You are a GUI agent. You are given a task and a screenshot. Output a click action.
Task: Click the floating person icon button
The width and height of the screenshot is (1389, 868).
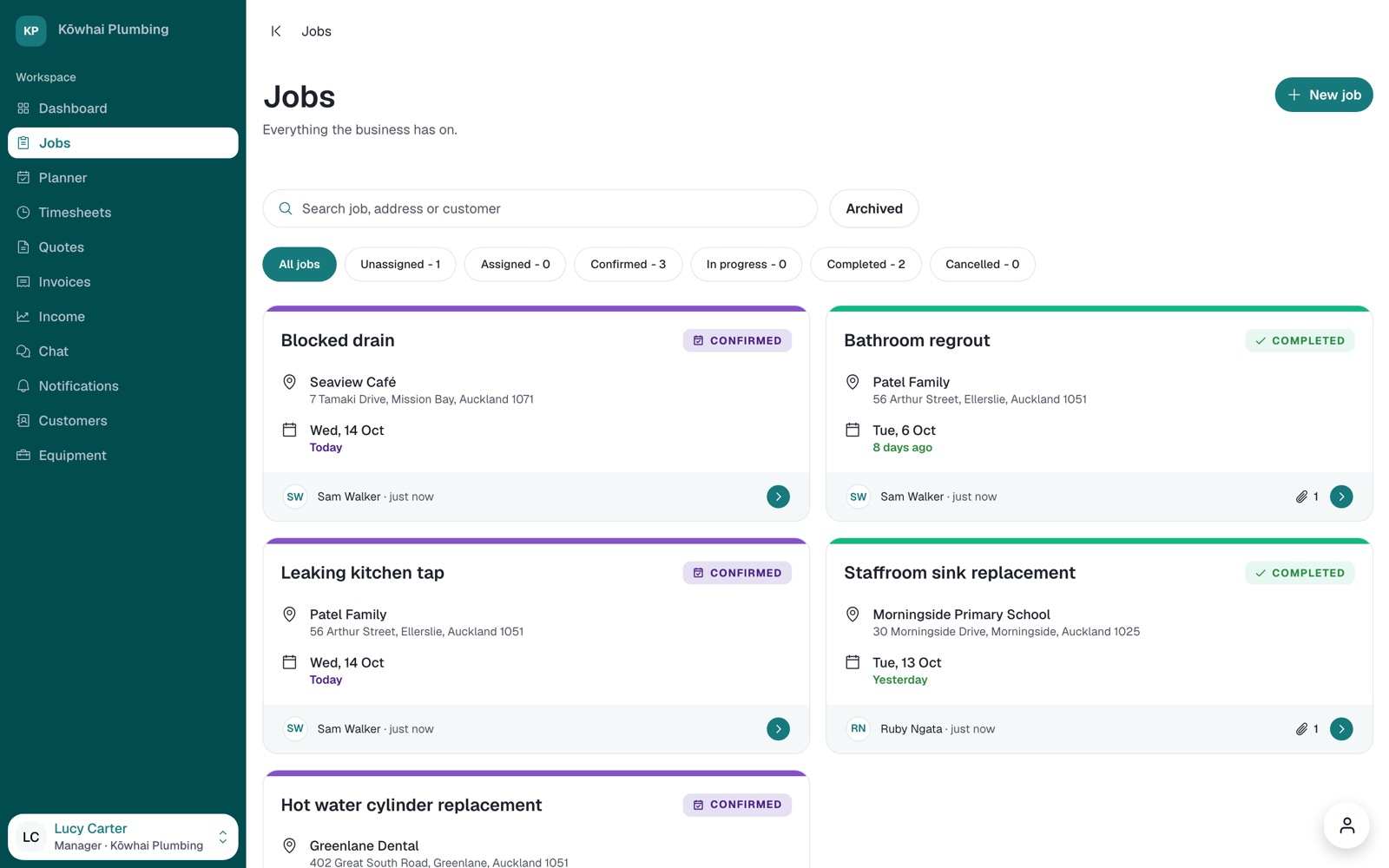coord(1346,825)
